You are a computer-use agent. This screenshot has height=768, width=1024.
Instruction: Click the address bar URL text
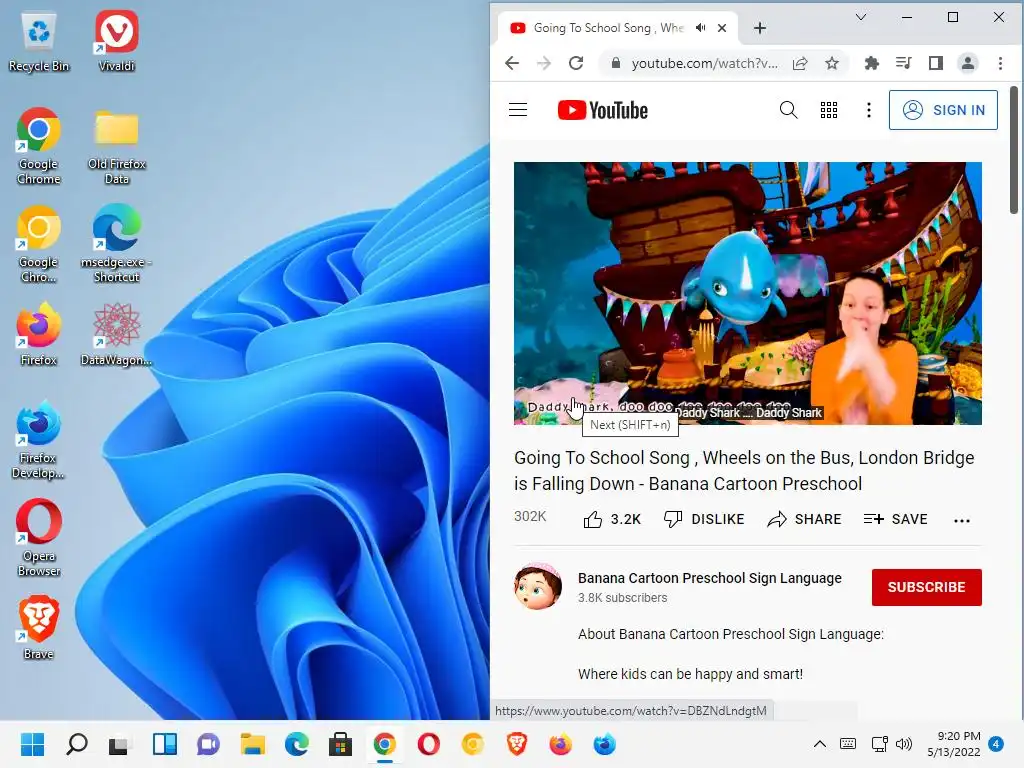click(x=705, y=63)
